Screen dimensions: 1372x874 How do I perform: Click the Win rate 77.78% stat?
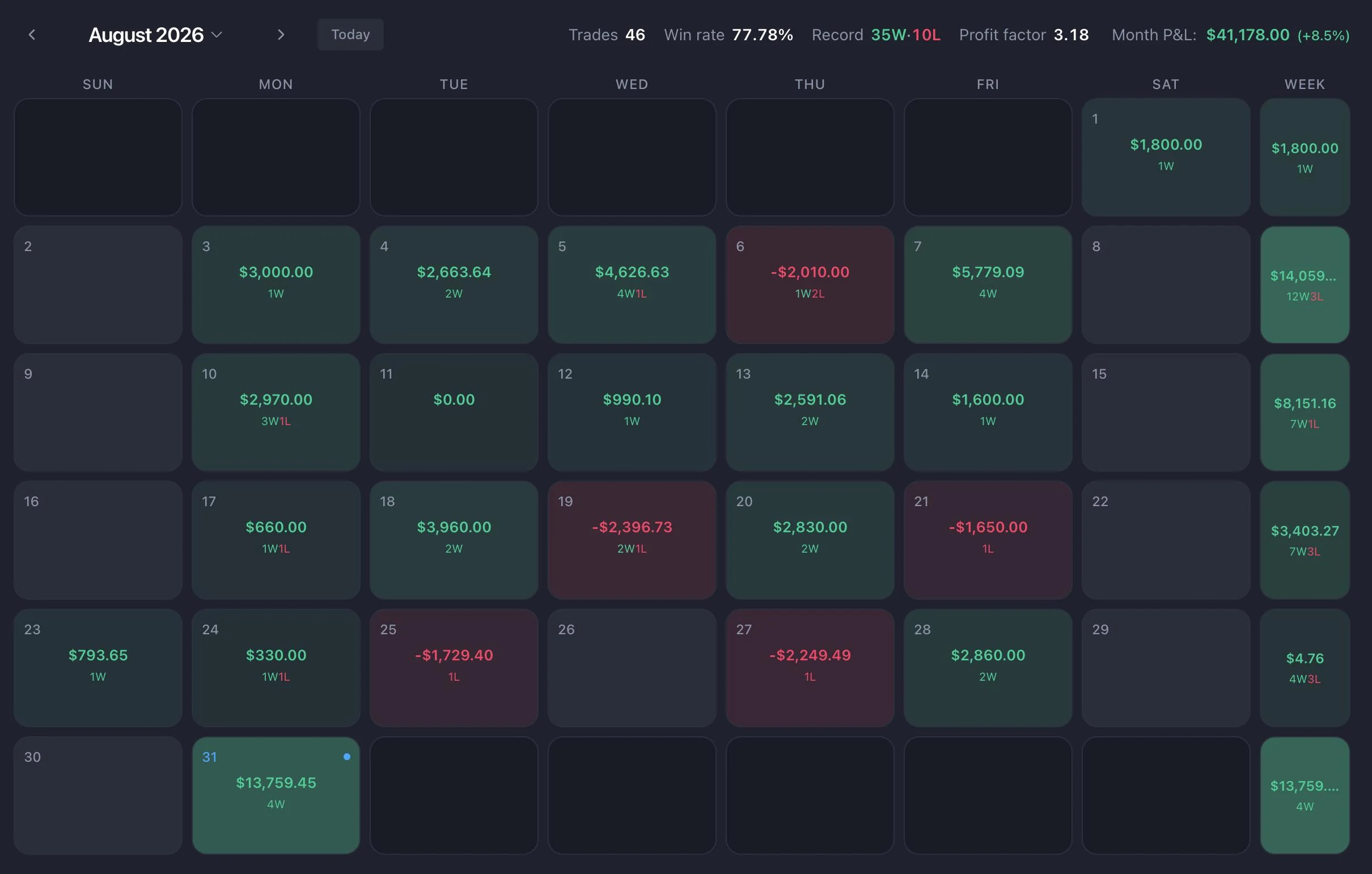[729, 35]
